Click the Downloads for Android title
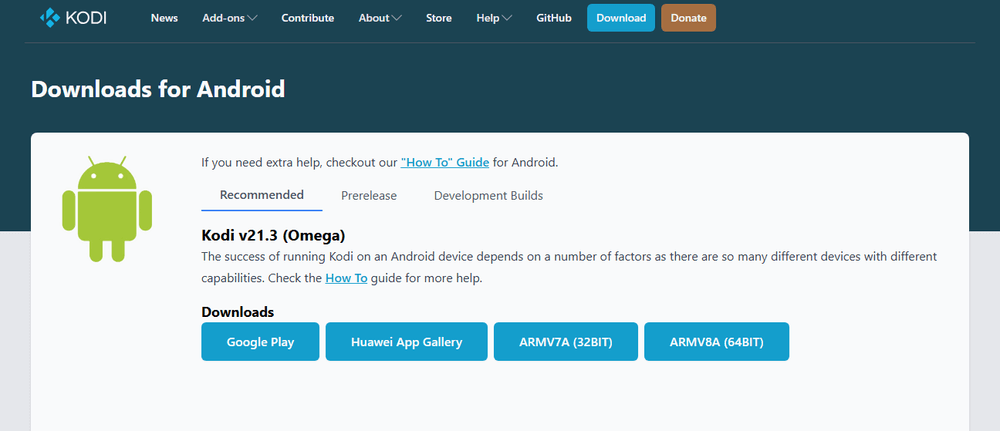Viewport: 1000px width, 431px height. pos(158,89)
